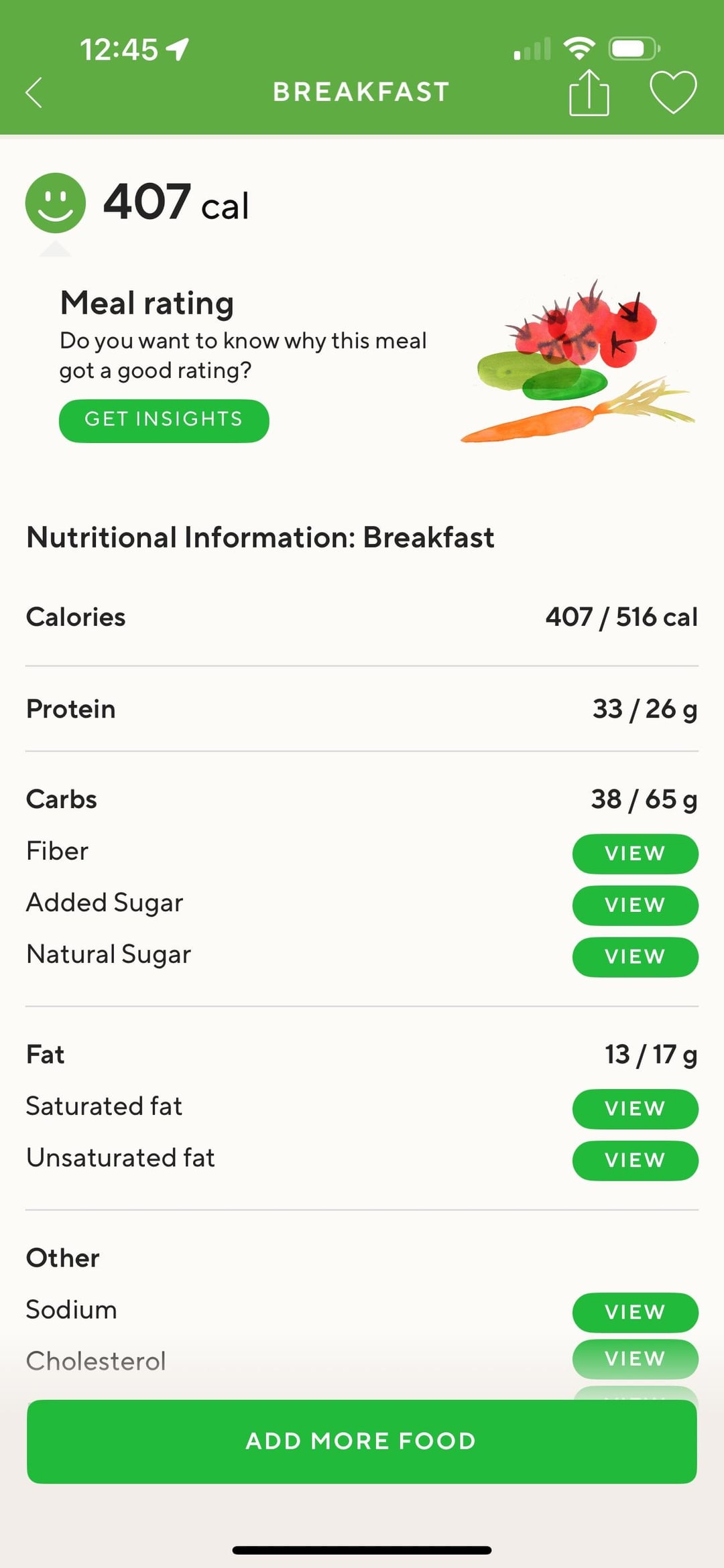The image size is (724, 1568).
Task: View Cholesterol details
Action: click(634, 1358)
